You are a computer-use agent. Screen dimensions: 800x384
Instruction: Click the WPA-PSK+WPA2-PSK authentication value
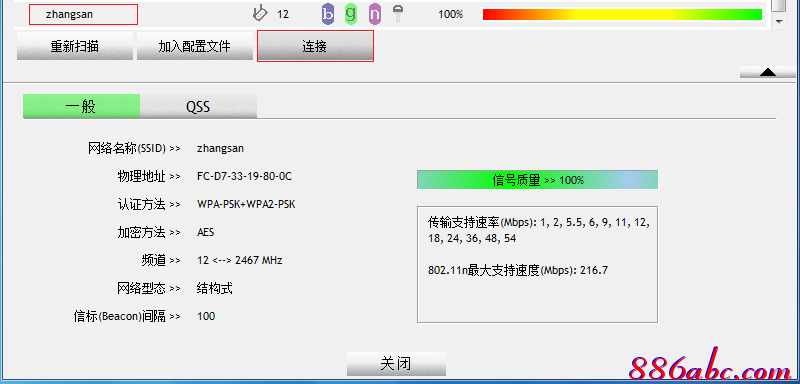(246, 204)
